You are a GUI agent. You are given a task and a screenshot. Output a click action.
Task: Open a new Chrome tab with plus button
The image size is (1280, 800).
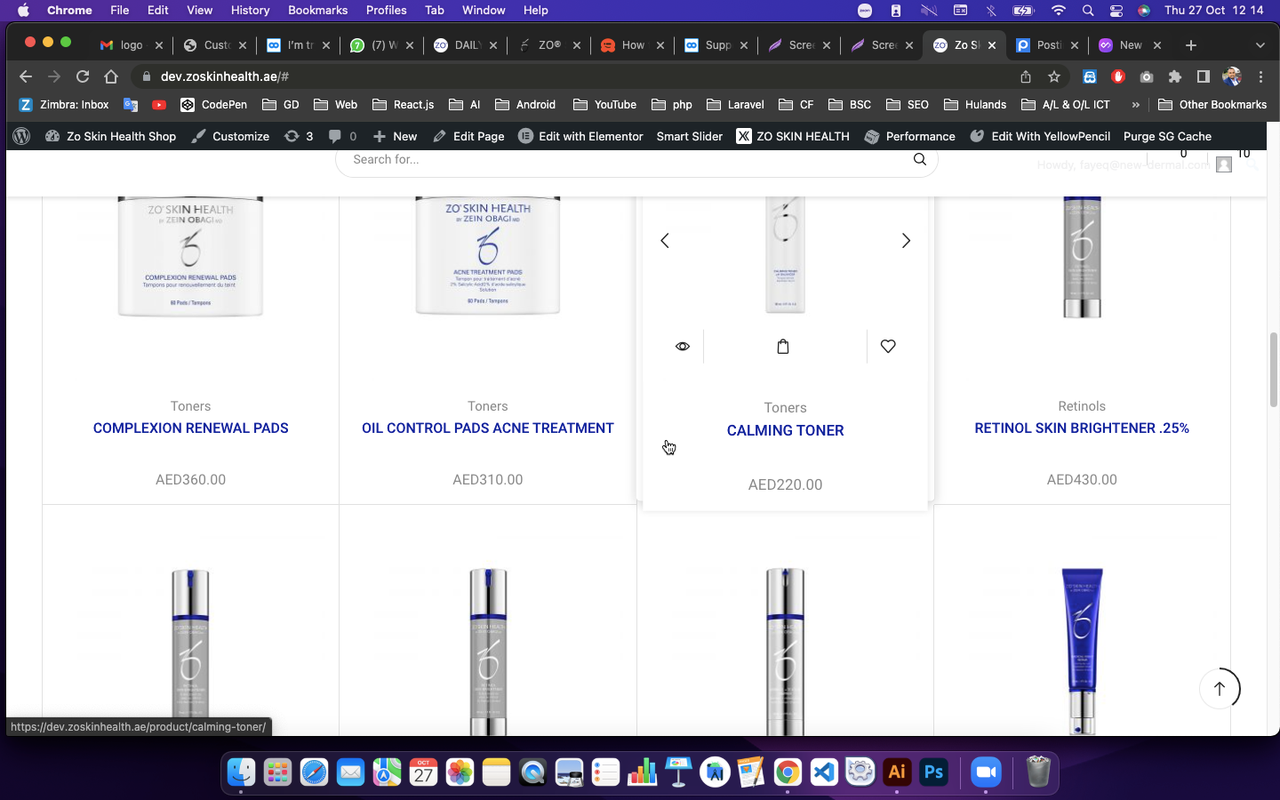point(1190,45)
